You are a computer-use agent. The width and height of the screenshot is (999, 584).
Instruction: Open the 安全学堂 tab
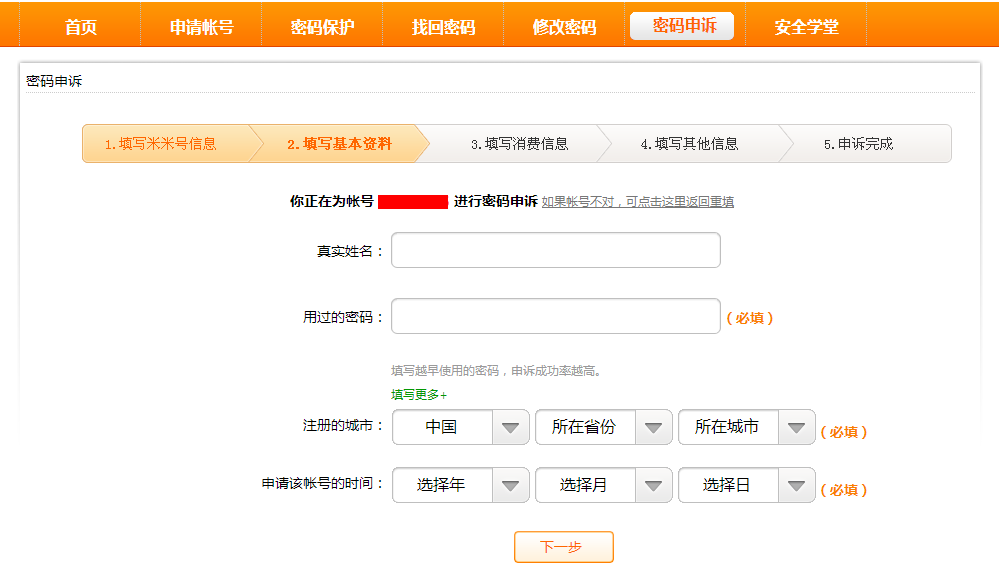pyautogui.click(x=806, y=27)
